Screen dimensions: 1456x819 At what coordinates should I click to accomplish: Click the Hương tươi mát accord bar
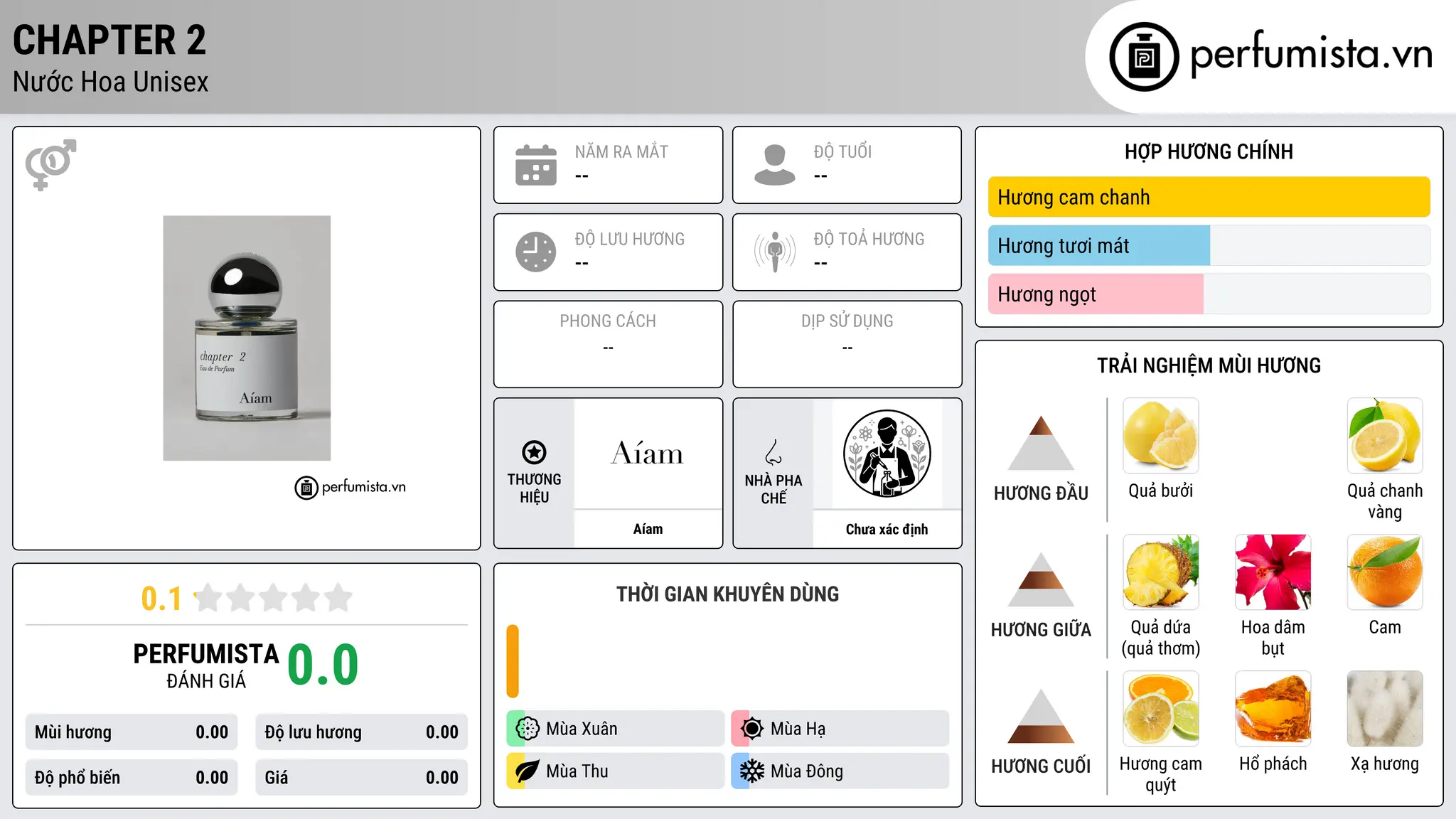point(1209,245)
